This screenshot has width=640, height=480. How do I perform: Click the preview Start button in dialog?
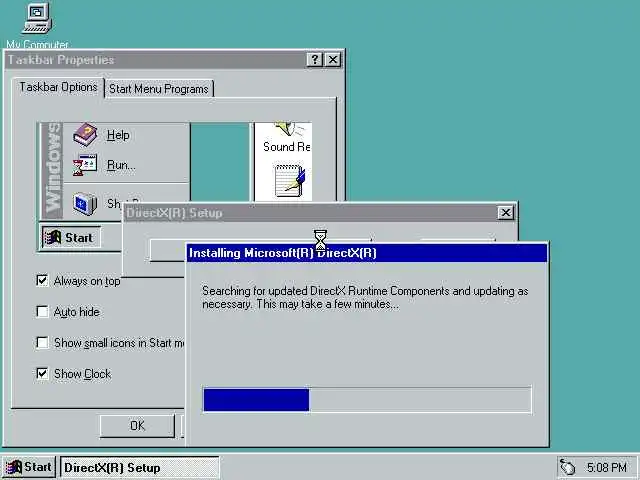click(70, 238)
